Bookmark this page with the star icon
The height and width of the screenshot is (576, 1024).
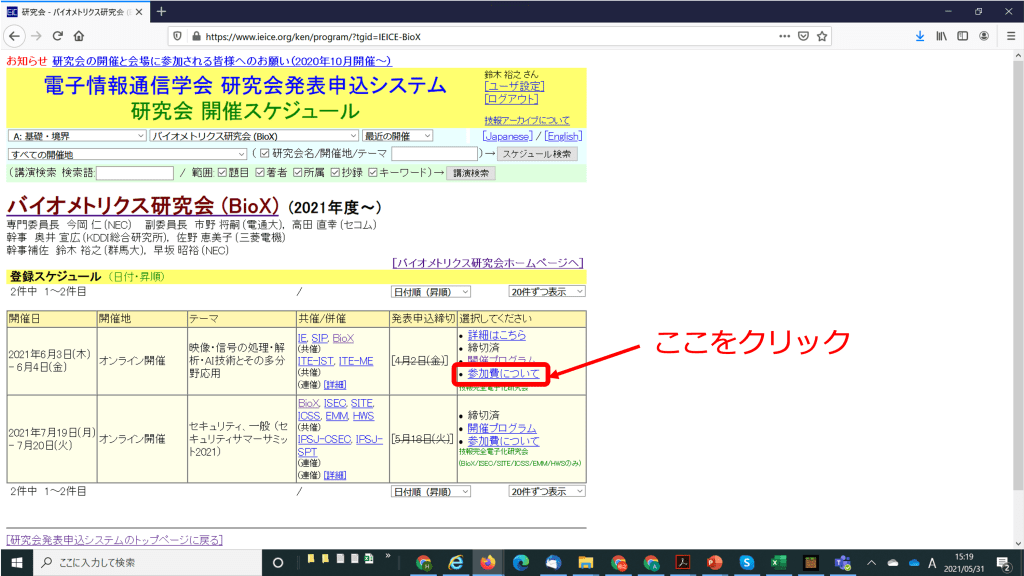click(x=822, y=35)
